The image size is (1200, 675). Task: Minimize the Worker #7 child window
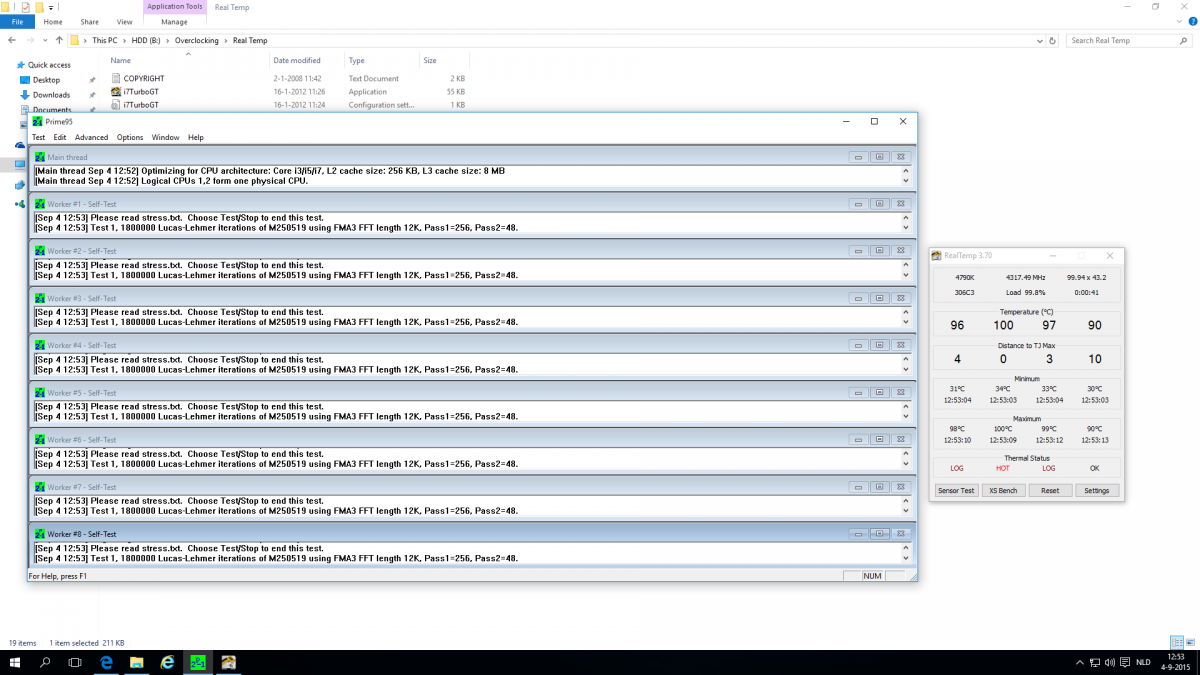tap(858, 487)
